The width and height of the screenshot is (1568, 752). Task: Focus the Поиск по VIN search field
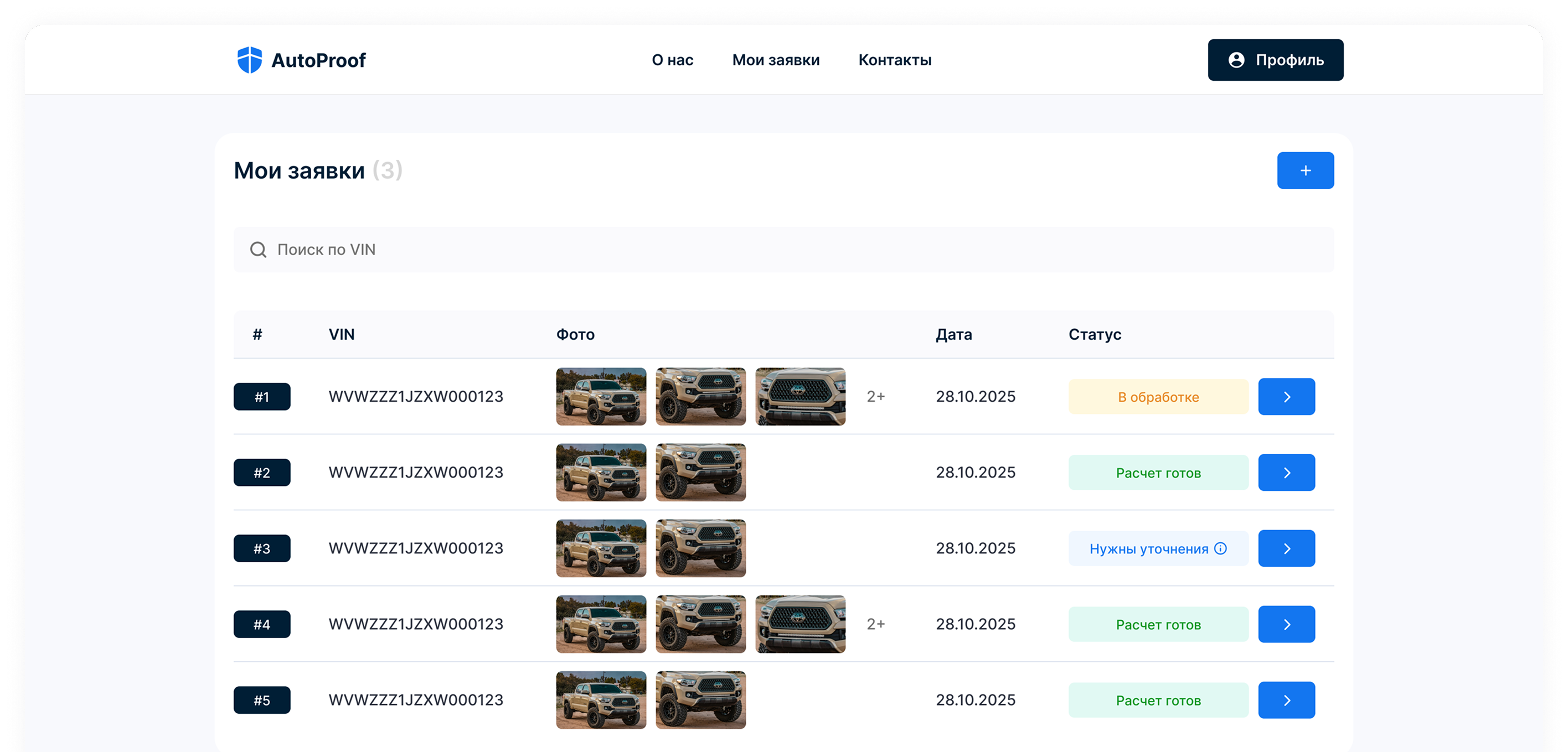click(x=784, y=250)
